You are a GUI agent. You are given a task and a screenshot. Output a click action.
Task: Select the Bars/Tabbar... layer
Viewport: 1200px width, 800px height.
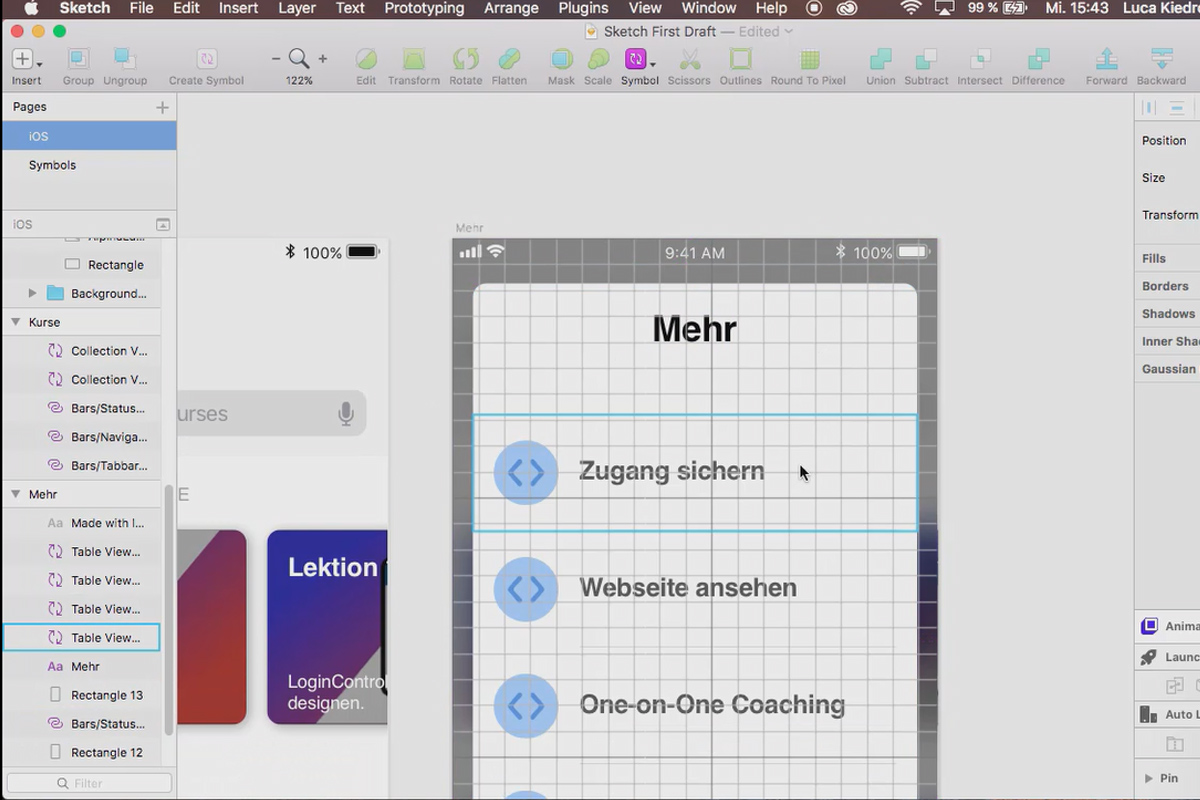(x=81, y=466)
